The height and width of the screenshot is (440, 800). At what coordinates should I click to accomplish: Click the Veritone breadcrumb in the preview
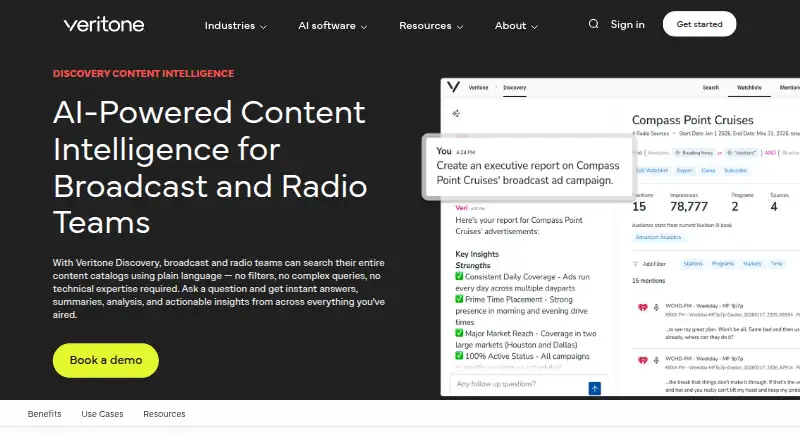(478, 88)
